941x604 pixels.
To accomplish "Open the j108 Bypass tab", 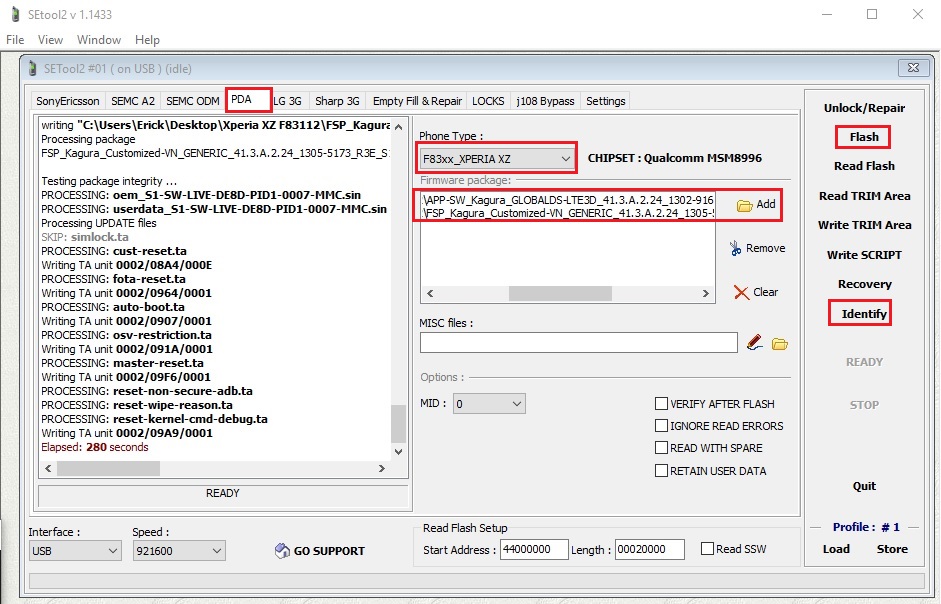I will 546,101.
